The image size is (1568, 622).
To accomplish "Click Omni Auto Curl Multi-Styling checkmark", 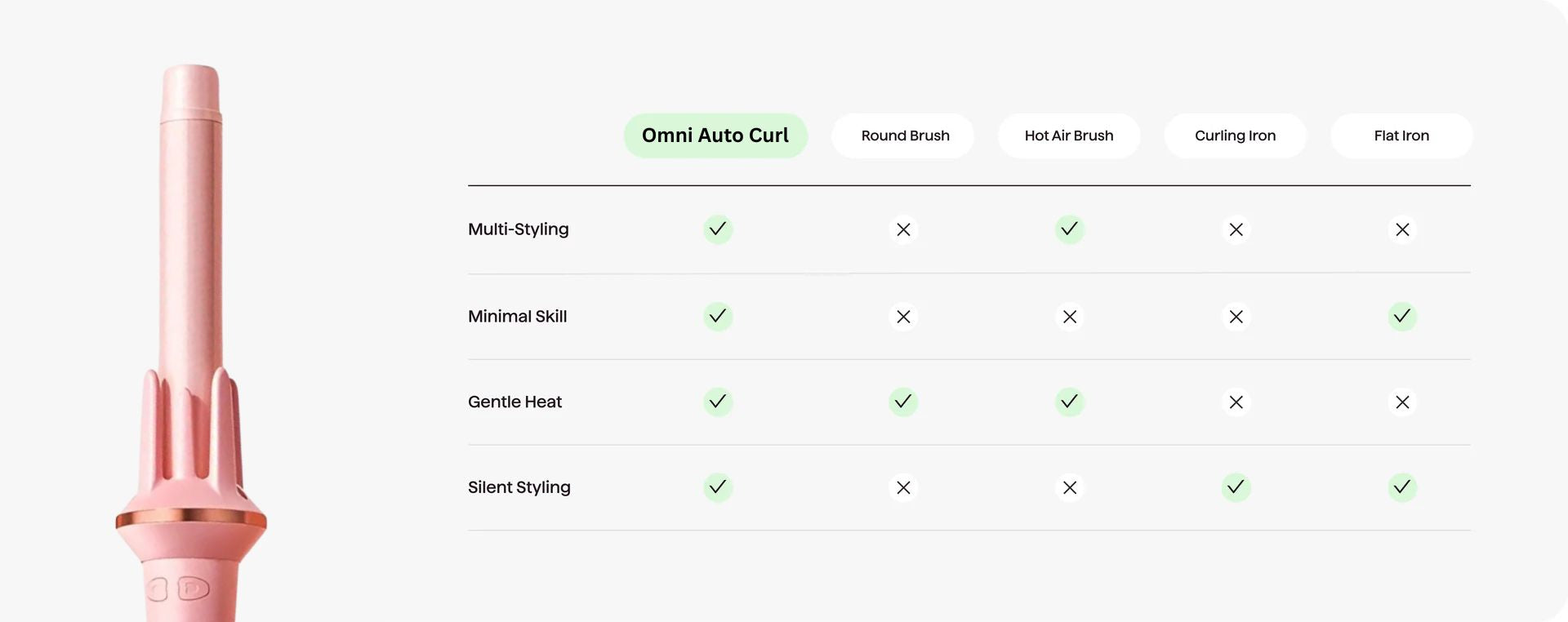I will 718,229.
